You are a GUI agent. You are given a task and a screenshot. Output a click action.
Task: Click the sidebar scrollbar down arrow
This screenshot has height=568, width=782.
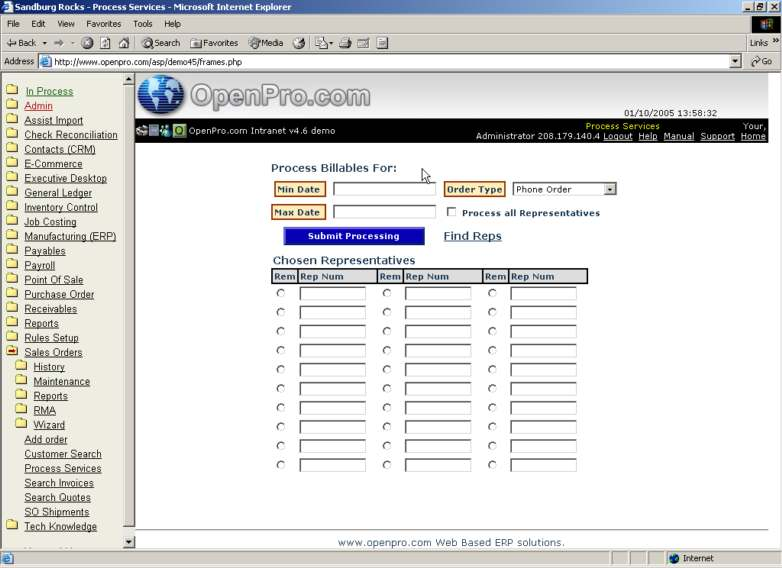point(128,541)
